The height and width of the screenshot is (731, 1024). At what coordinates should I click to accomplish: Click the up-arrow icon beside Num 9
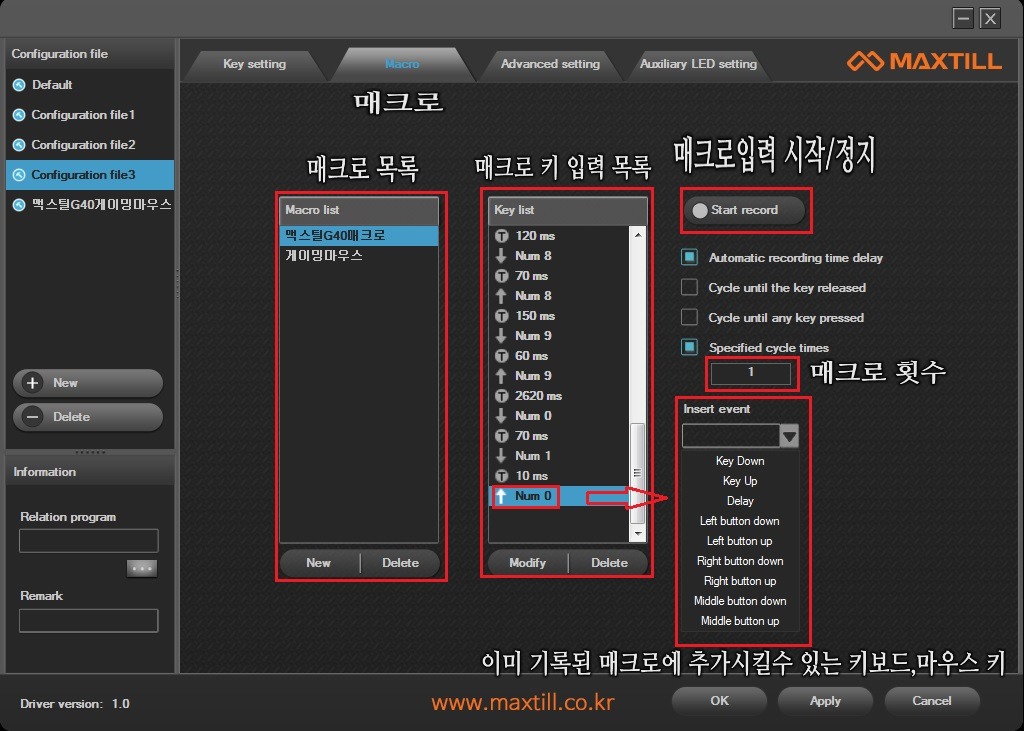coord(501,376)
